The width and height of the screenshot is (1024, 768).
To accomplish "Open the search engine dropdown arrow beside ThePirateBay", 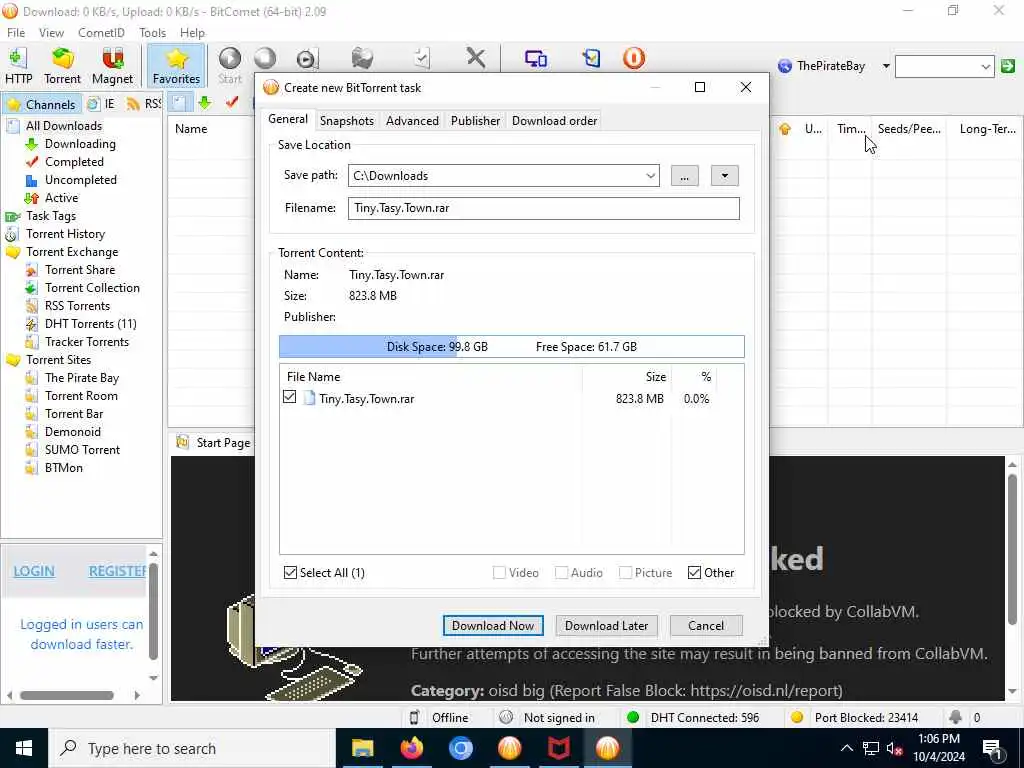I will [886, 66].
